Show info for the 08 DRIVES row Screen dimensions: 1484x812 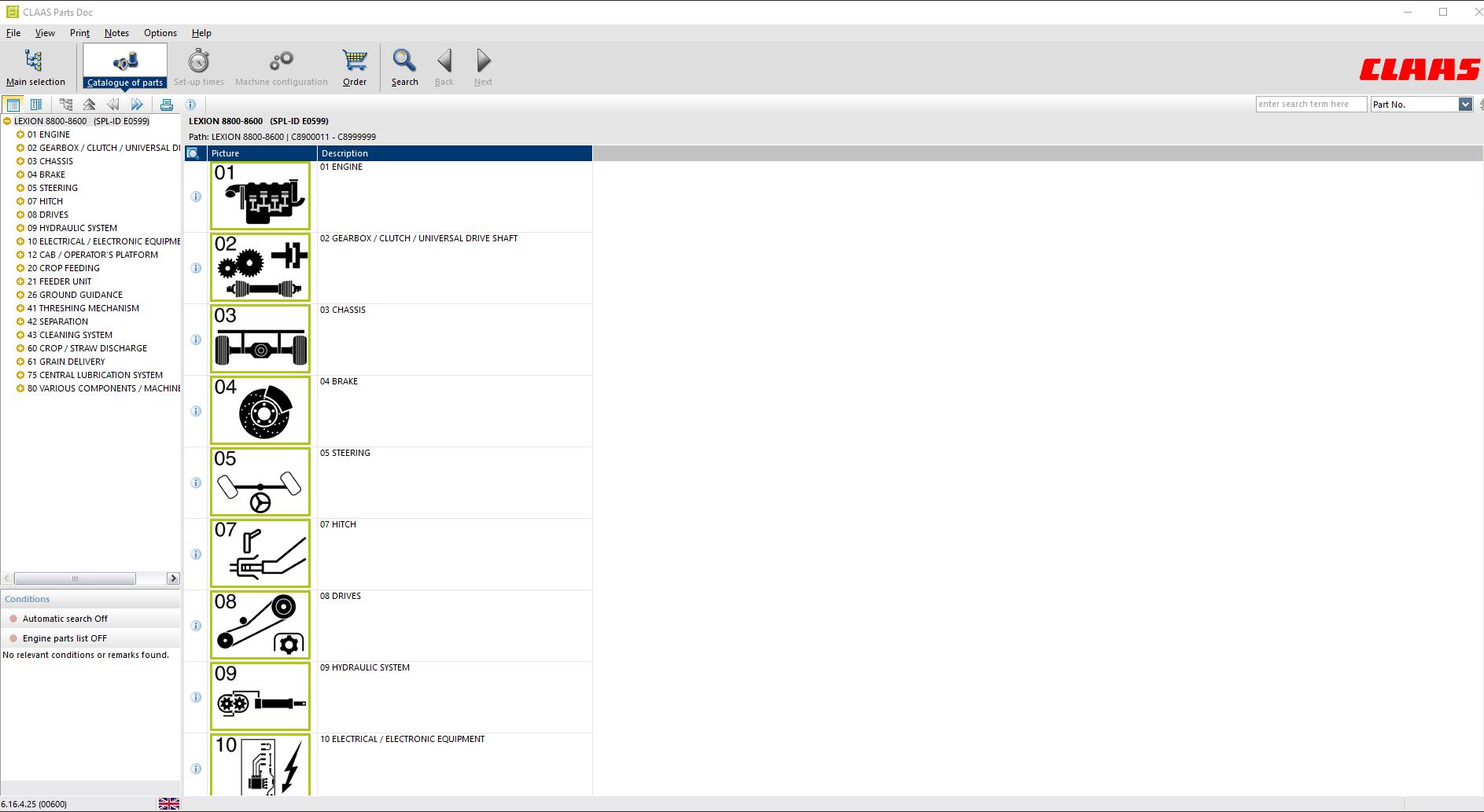tap(196, 626)
